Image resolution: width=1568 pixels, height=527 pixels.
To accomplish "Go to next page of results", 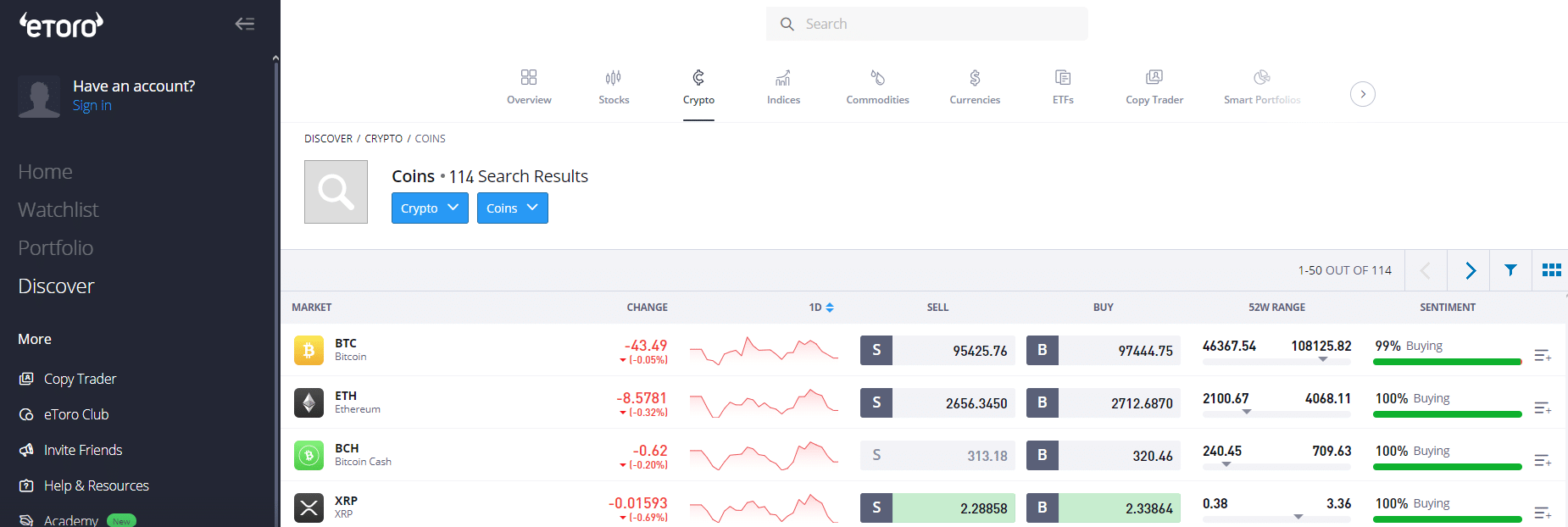I will click(1470, 270).
